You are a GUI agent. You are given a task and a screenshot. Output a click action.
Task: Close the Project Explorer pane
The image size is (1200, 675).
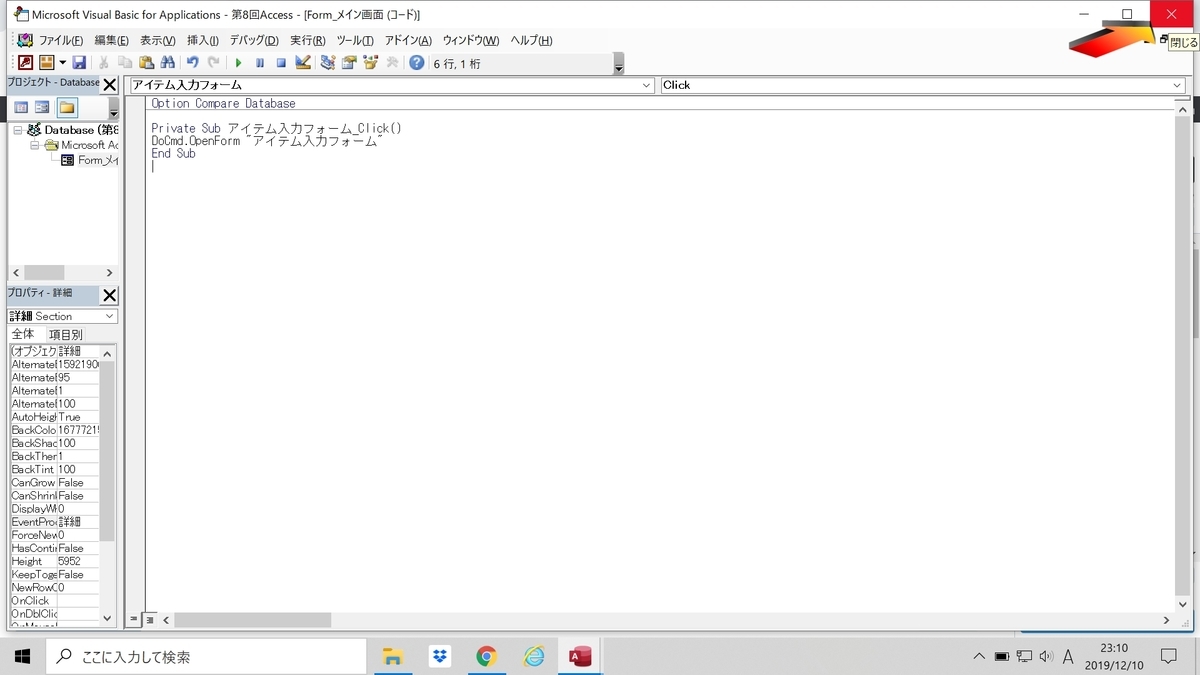(110, 84)
